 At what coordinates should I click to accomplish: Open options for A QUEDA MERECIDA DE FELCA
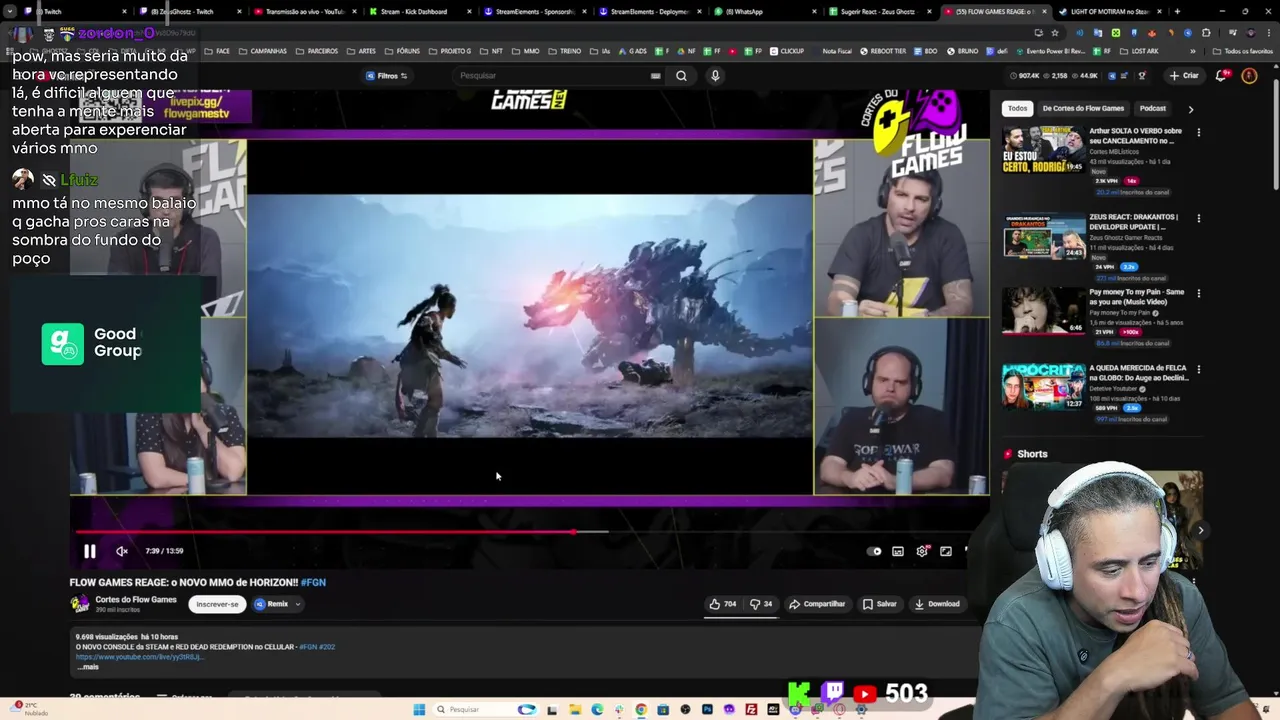click(x=1199, y=369)
